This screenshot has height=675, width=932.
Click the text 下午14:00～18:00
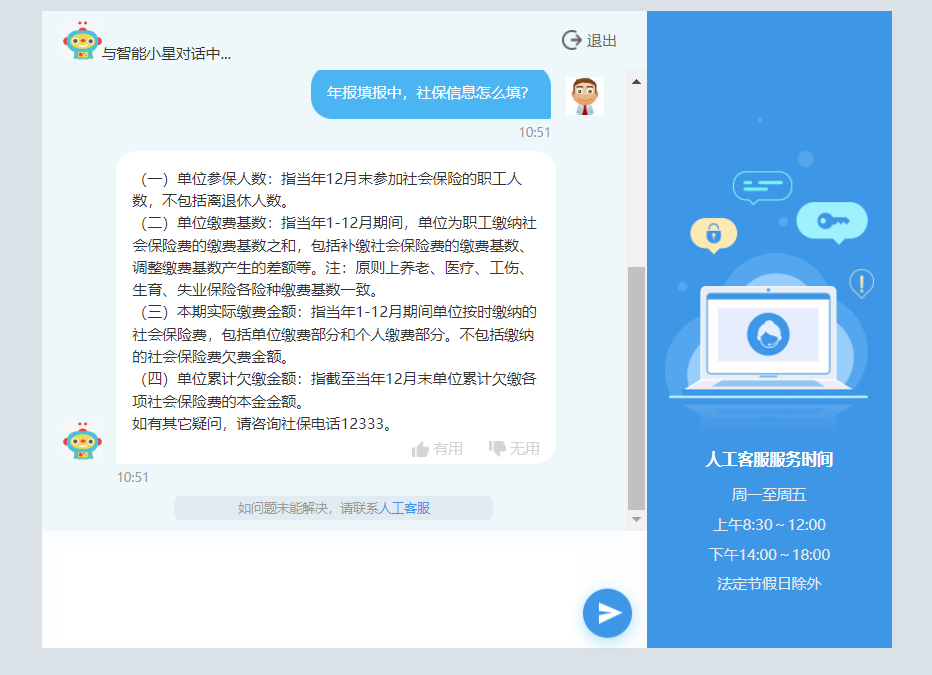click(769, 554)
